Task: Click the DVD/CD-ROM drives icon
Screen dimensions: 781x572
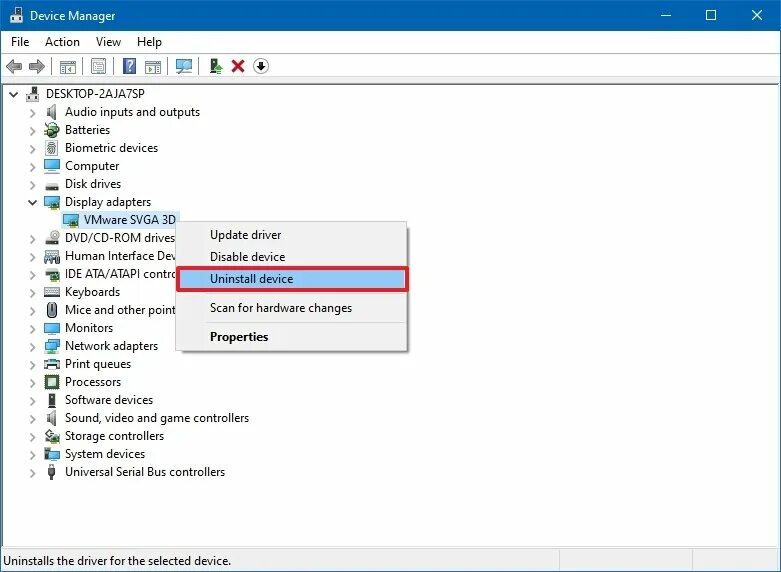Action: point(52,238)
